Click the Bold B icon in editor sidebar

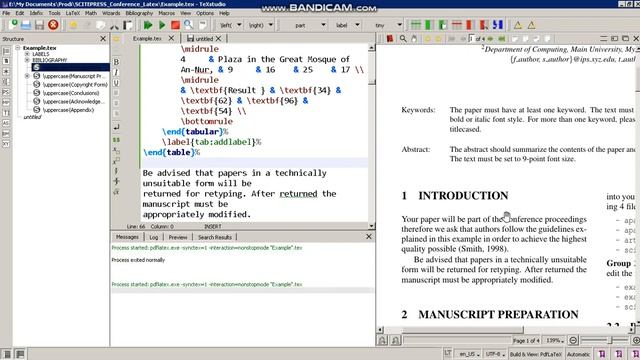(116, 62)
